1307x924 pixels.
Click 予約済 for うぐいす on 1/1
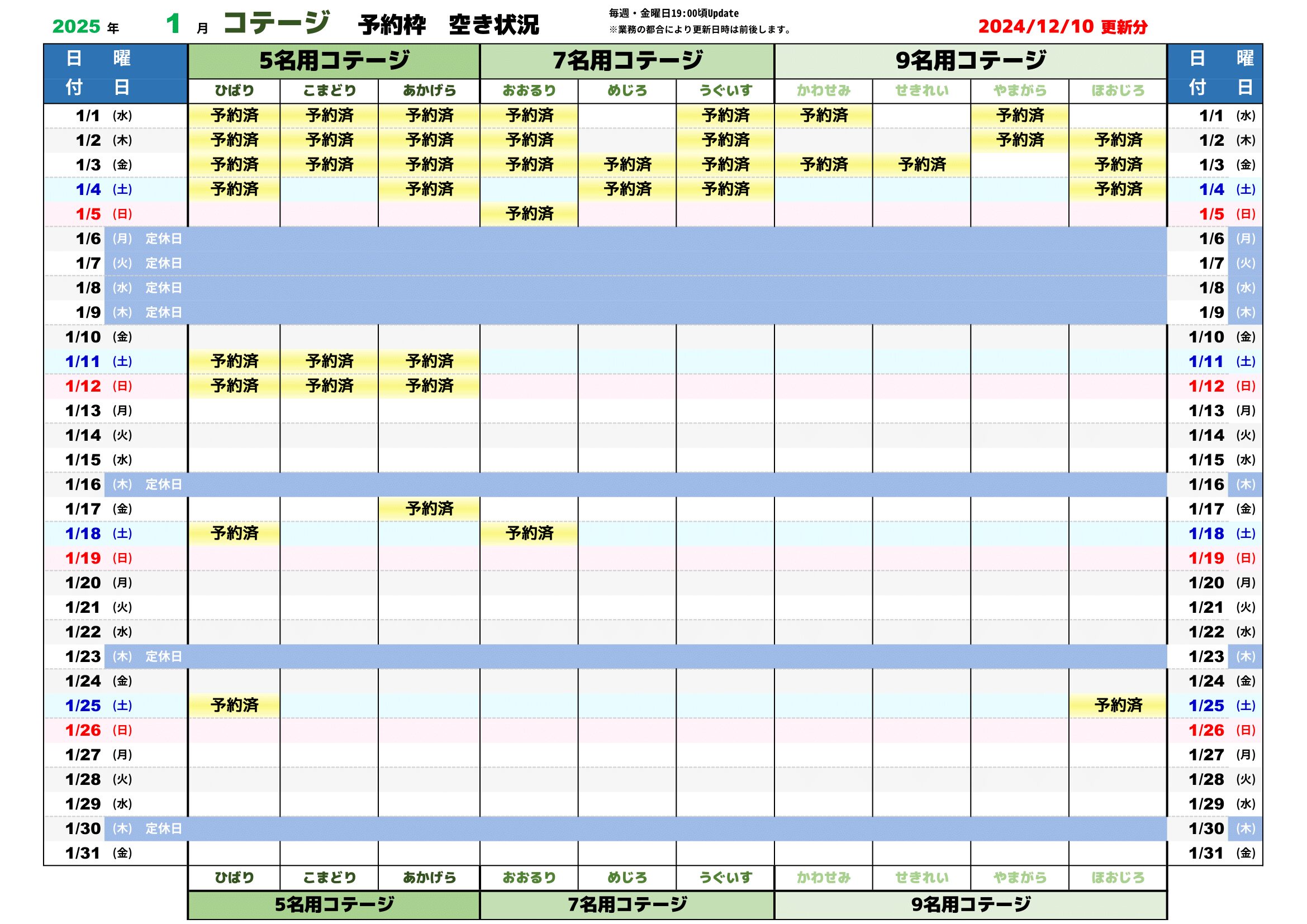[x=726, y=116]
